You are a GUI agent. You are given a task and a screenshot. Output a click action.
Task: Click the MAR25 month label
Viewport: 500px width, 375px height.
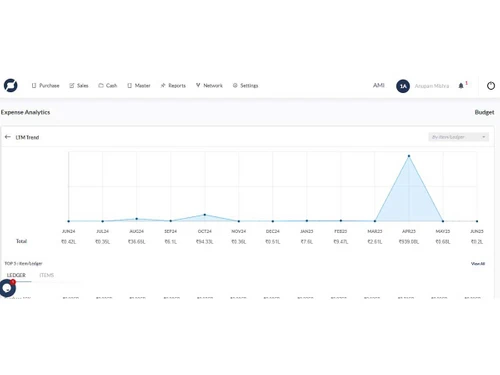pyautogui.click(x=375, y=231)
